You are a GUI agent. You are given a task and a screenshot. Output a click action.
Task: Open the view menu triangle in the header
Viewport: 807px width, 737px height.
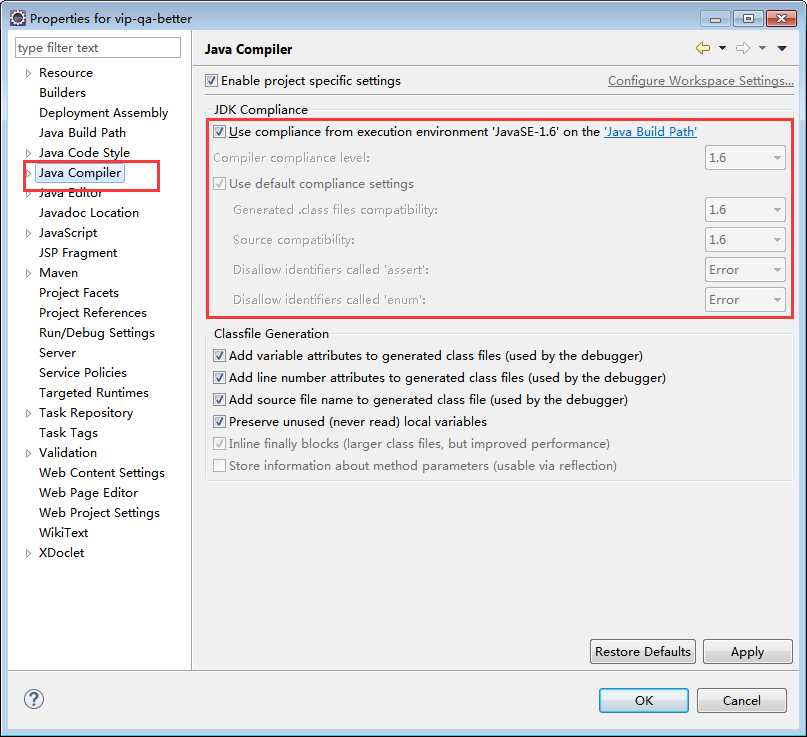click(782, 48)
